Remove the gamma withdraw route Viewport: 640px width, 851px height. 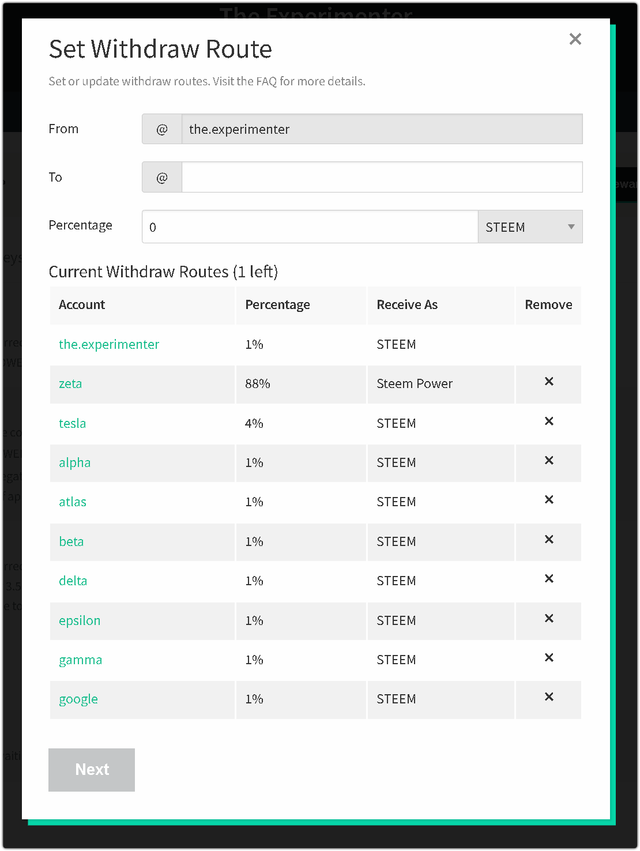[x=548, y=658]
